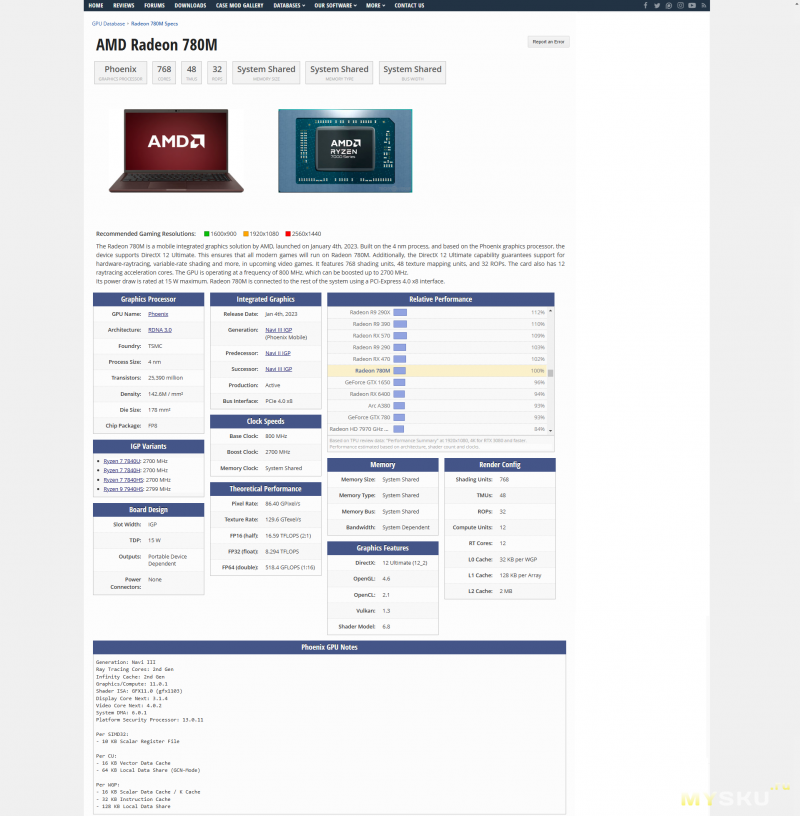Image resolution: width=800 pixels, height=816 pixels.
Task: Open the Contact Us page
Action: click(x=409, y=5)
